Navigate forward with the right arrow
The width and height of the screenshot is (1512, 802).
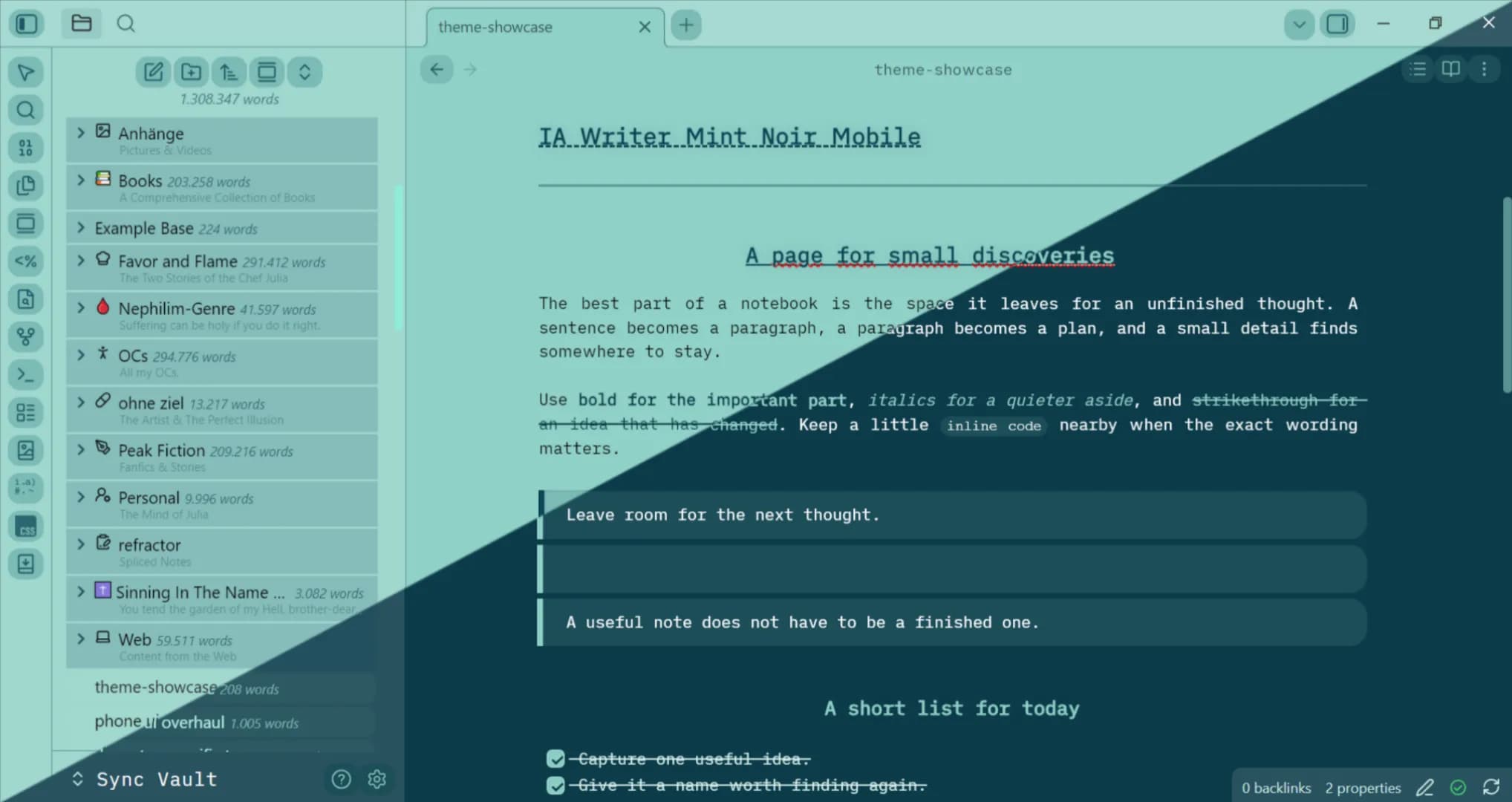point(470,70)
